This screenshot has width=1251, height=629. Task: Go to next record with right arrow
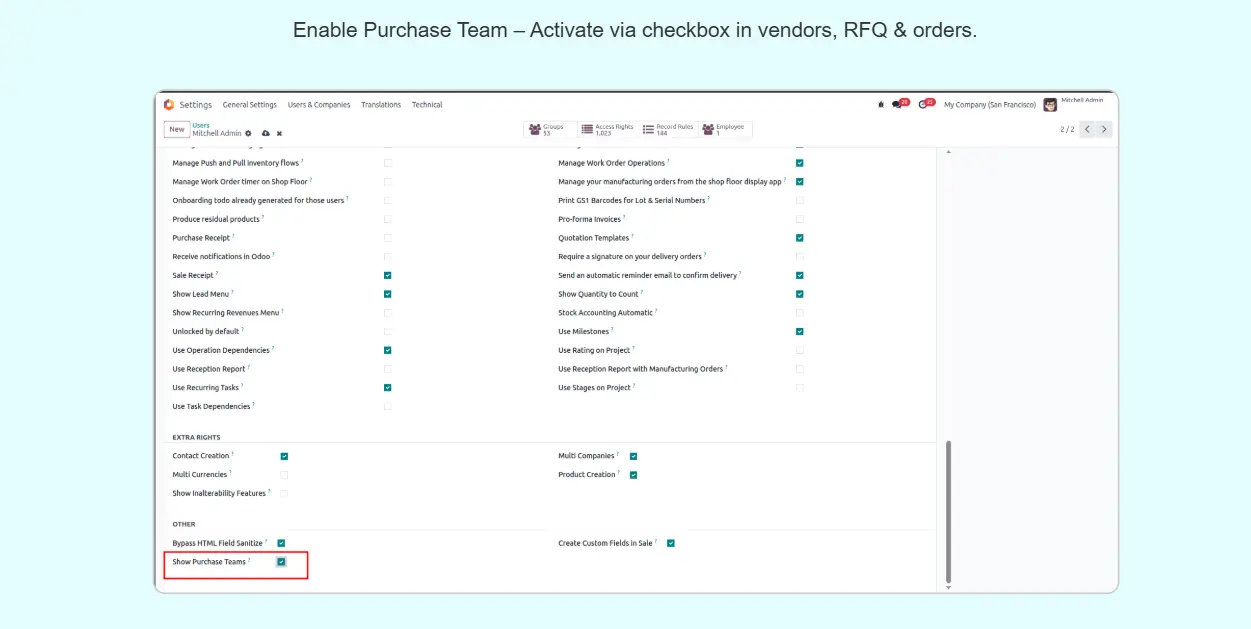point(1104,129)
